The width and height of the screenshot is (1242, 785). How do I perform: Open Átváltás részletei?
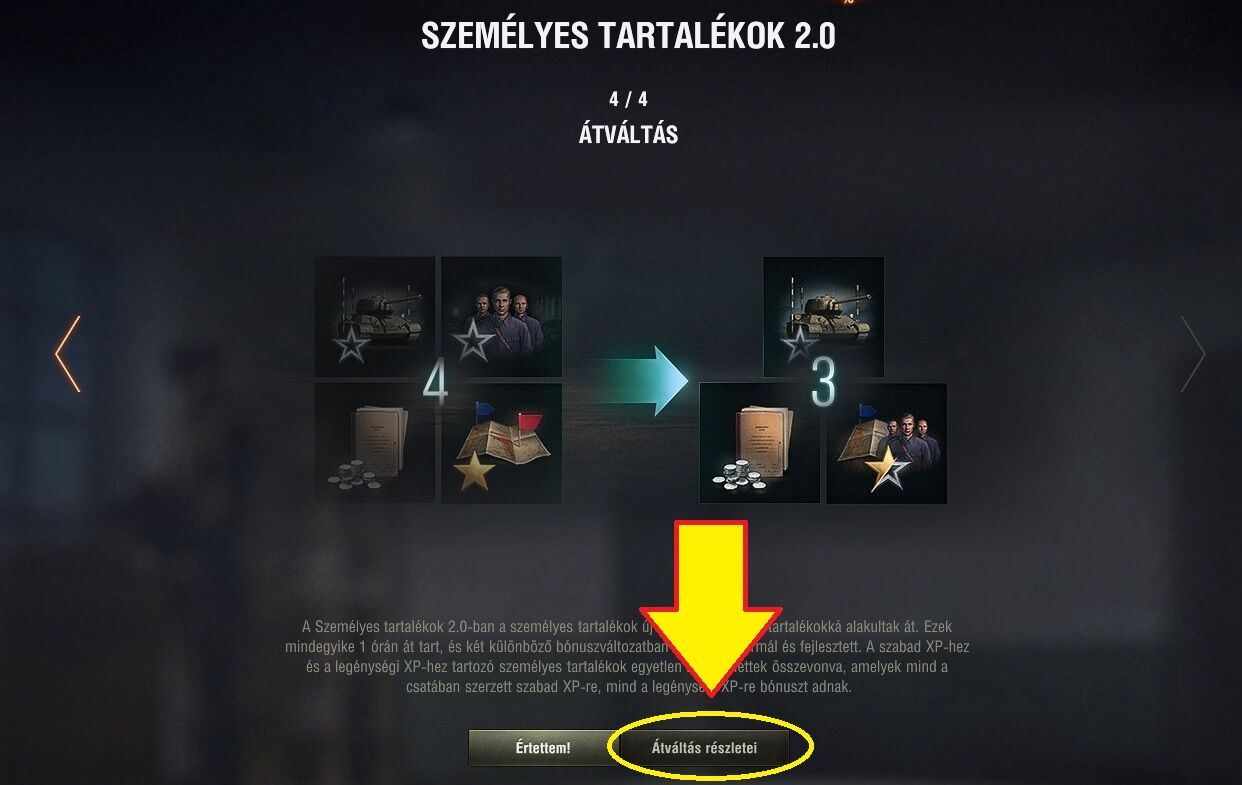coord(704,748)
